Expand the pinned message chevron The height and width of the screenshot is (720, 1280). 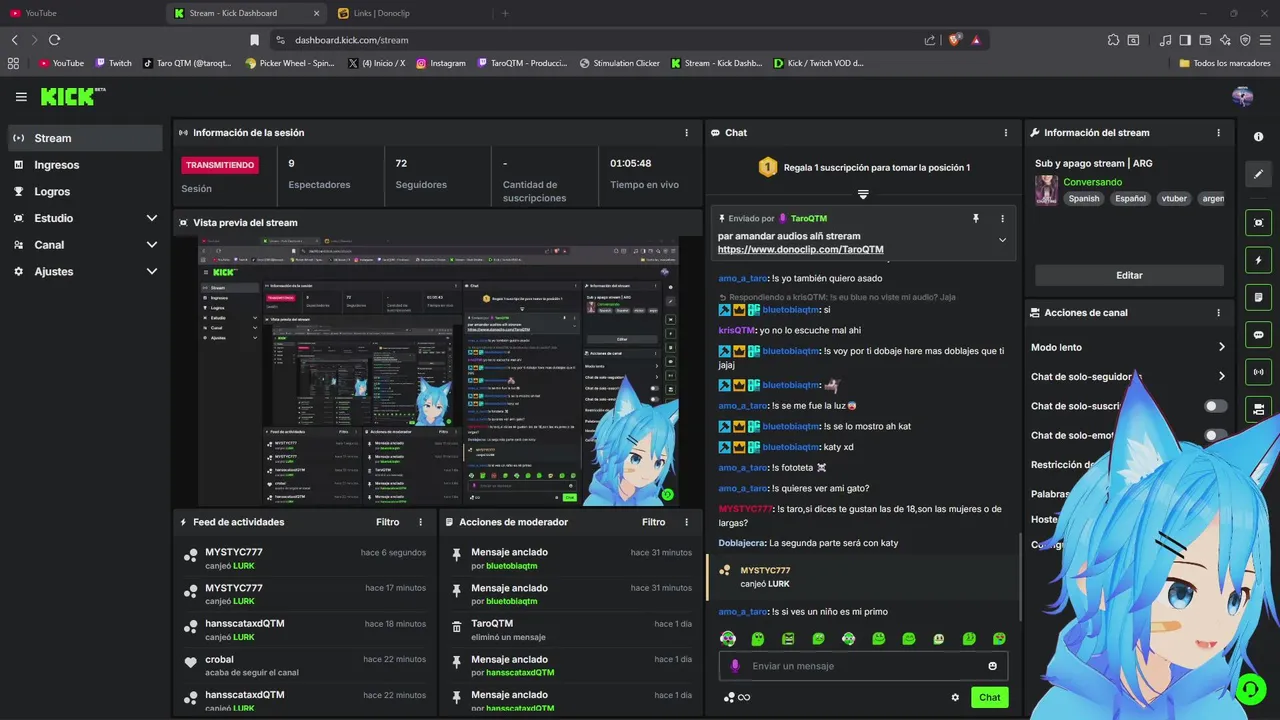click(1002, 240)
